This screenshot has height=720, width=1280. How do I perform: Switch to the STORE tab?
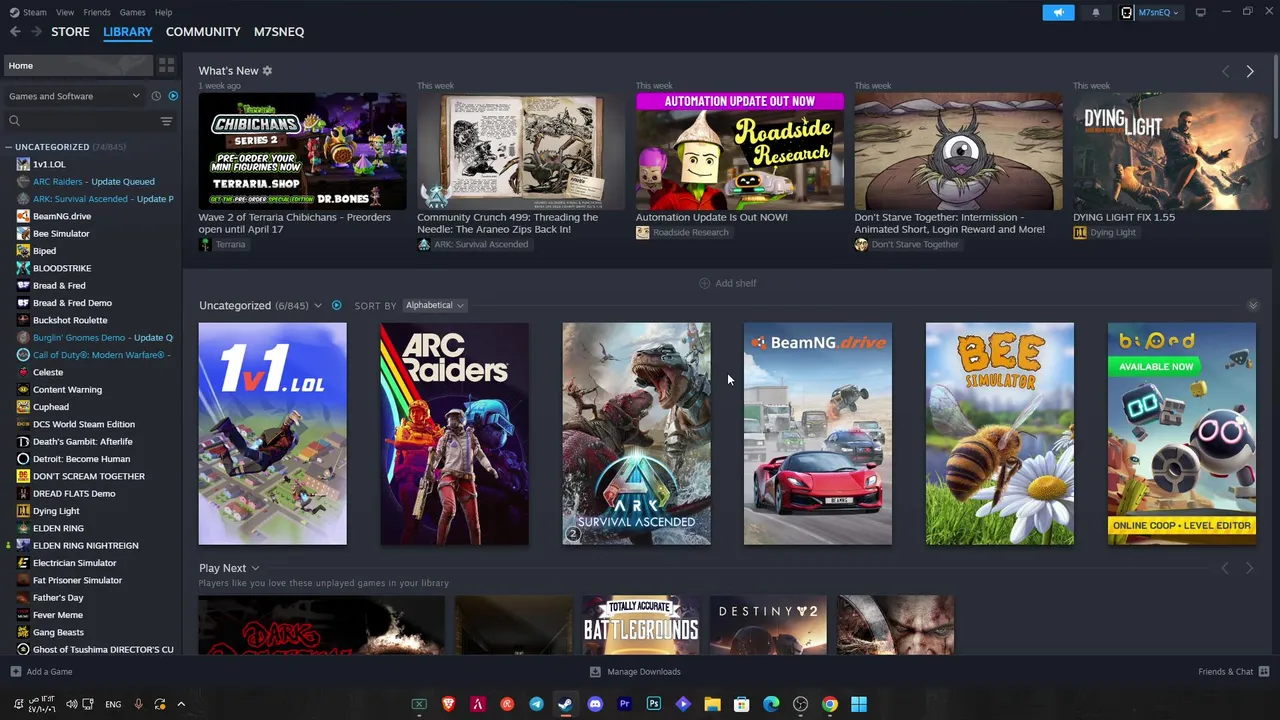pyautogui.click(x=70, y=32)
